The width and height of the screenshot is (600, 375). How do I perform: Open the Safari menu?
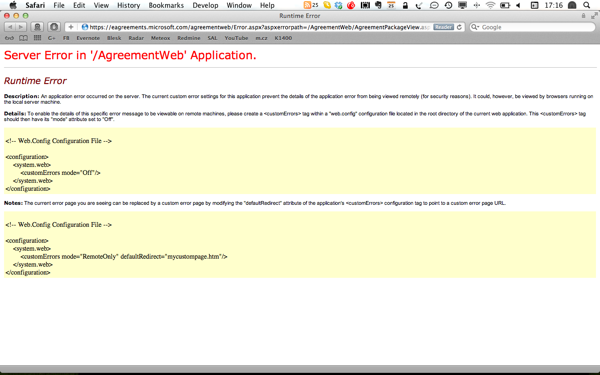tap(35, 5)
